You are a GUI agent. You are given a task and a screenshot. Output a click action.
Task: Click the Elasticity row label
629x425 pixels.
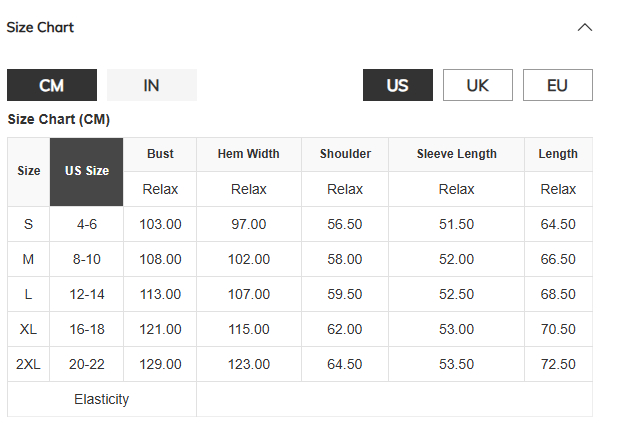tap(101, 399)
